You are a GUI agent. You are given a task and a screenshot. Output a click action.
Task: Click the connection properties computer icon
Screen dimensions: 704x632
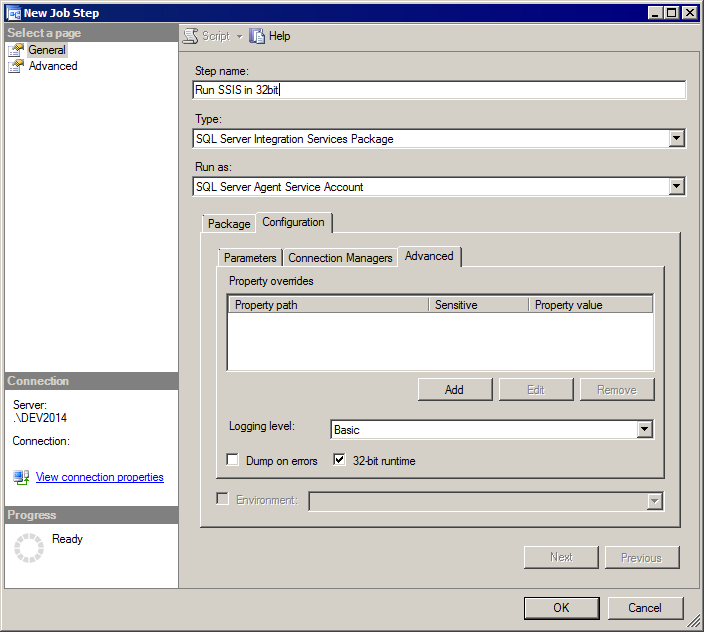(x=21, y=477)
